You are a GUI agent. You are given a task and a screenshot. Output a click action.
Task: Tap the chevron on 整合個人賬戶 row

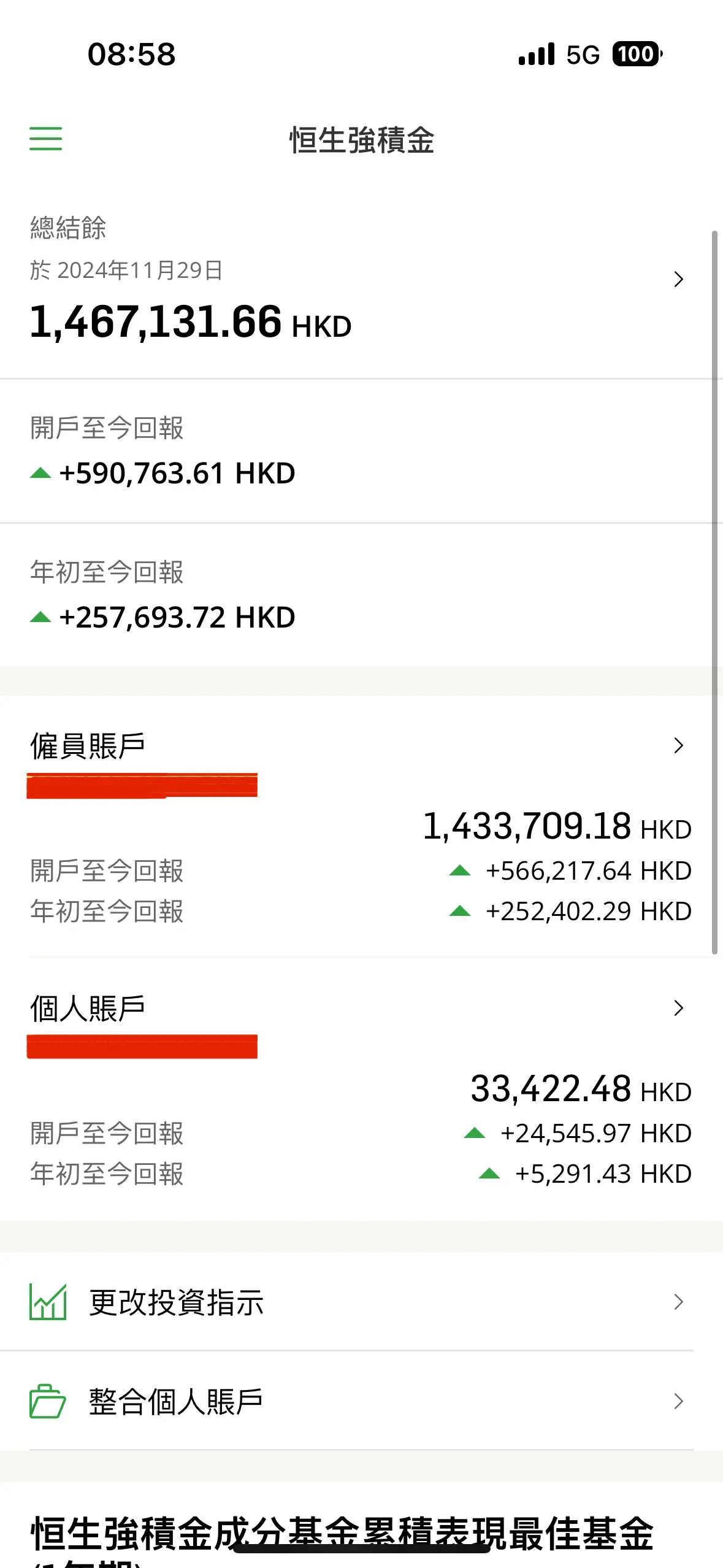(678, 1401)
